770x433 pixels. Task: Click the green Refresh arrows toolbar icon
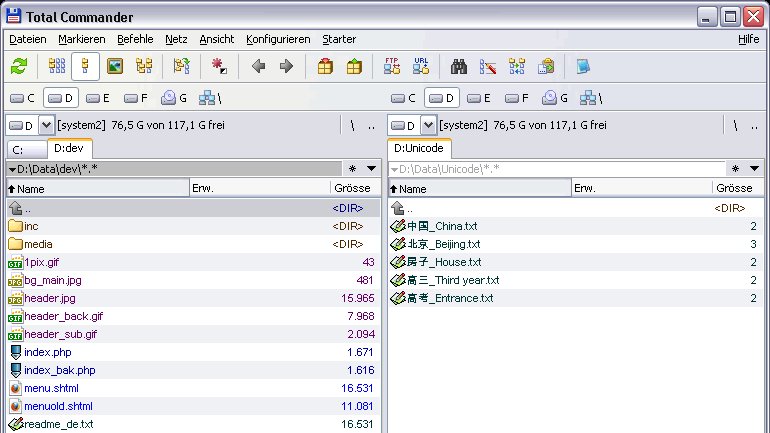tap(19, 66)
